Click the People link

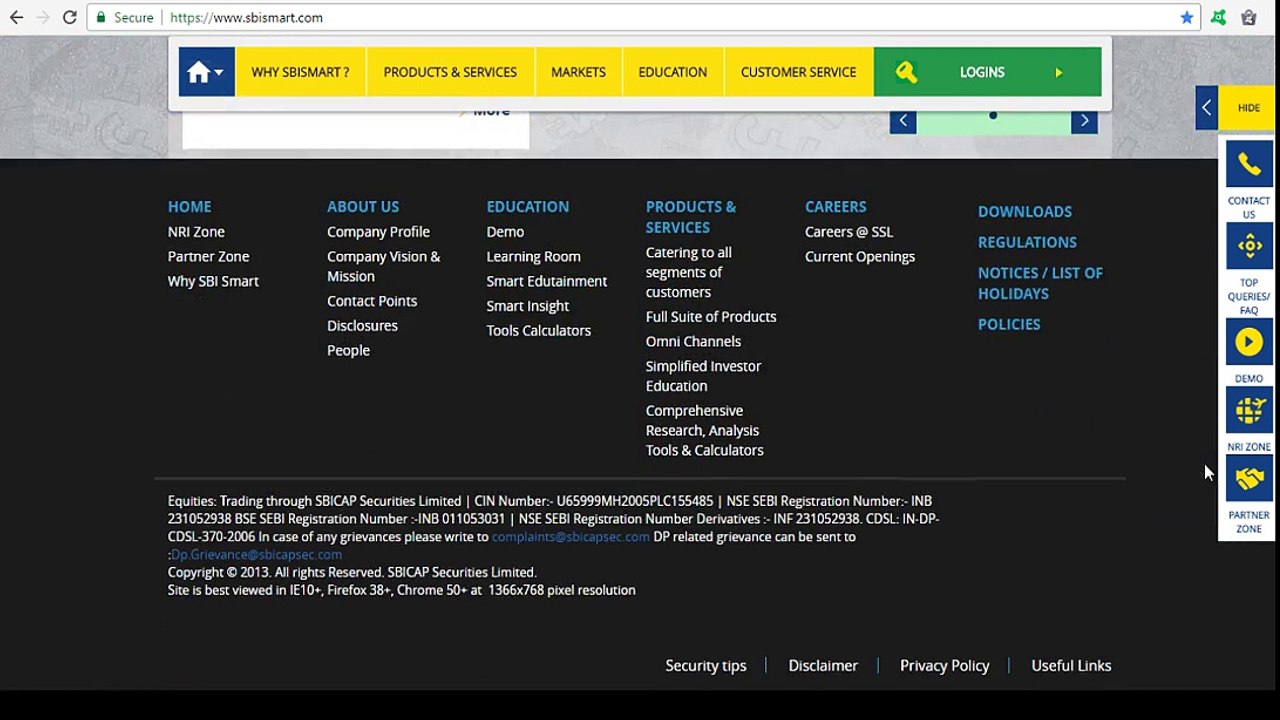[x=348, y=351]
